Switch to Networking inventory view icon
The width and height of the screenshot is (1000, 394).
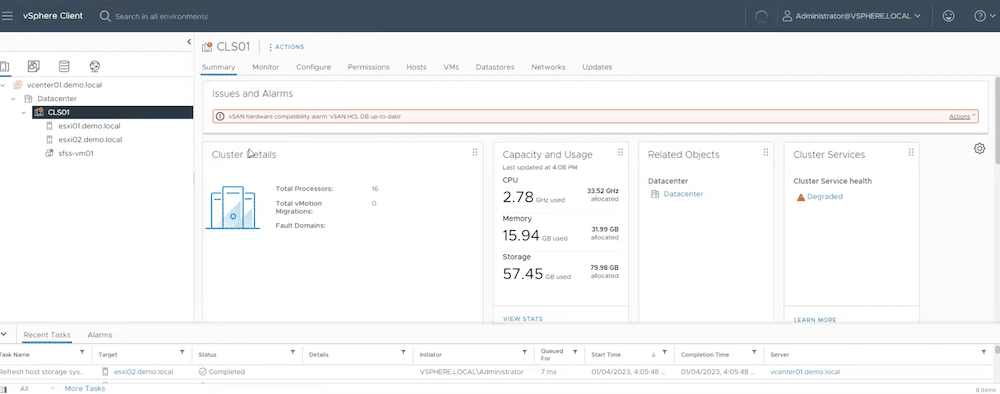(x=95, y=66)
